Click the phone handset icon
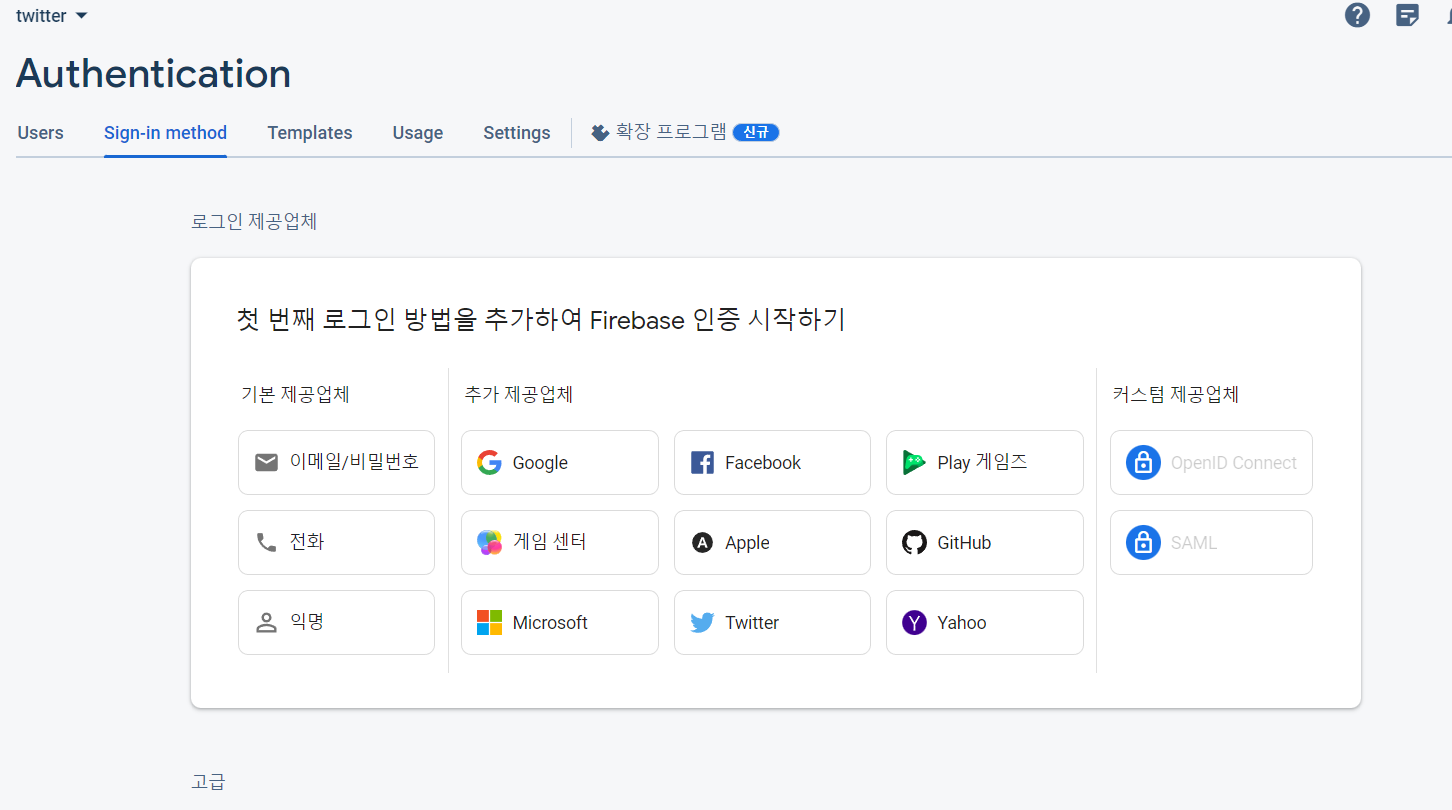This screenshot has height=810, width=1452. (266, 542)
